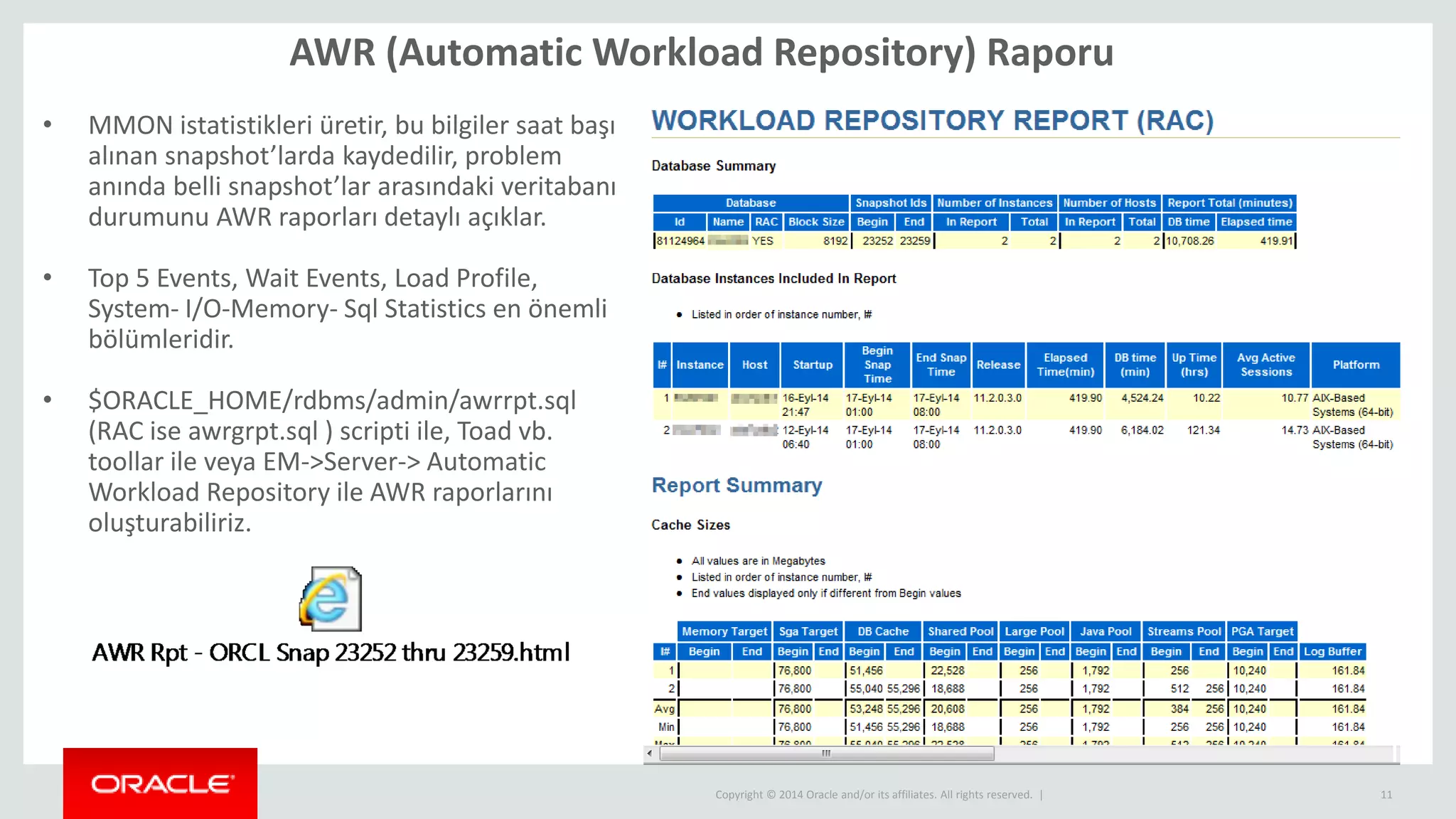Click the Snapshot Ids column header
This screenshot has width=1456, height=819.
click(x=891, y=203)
